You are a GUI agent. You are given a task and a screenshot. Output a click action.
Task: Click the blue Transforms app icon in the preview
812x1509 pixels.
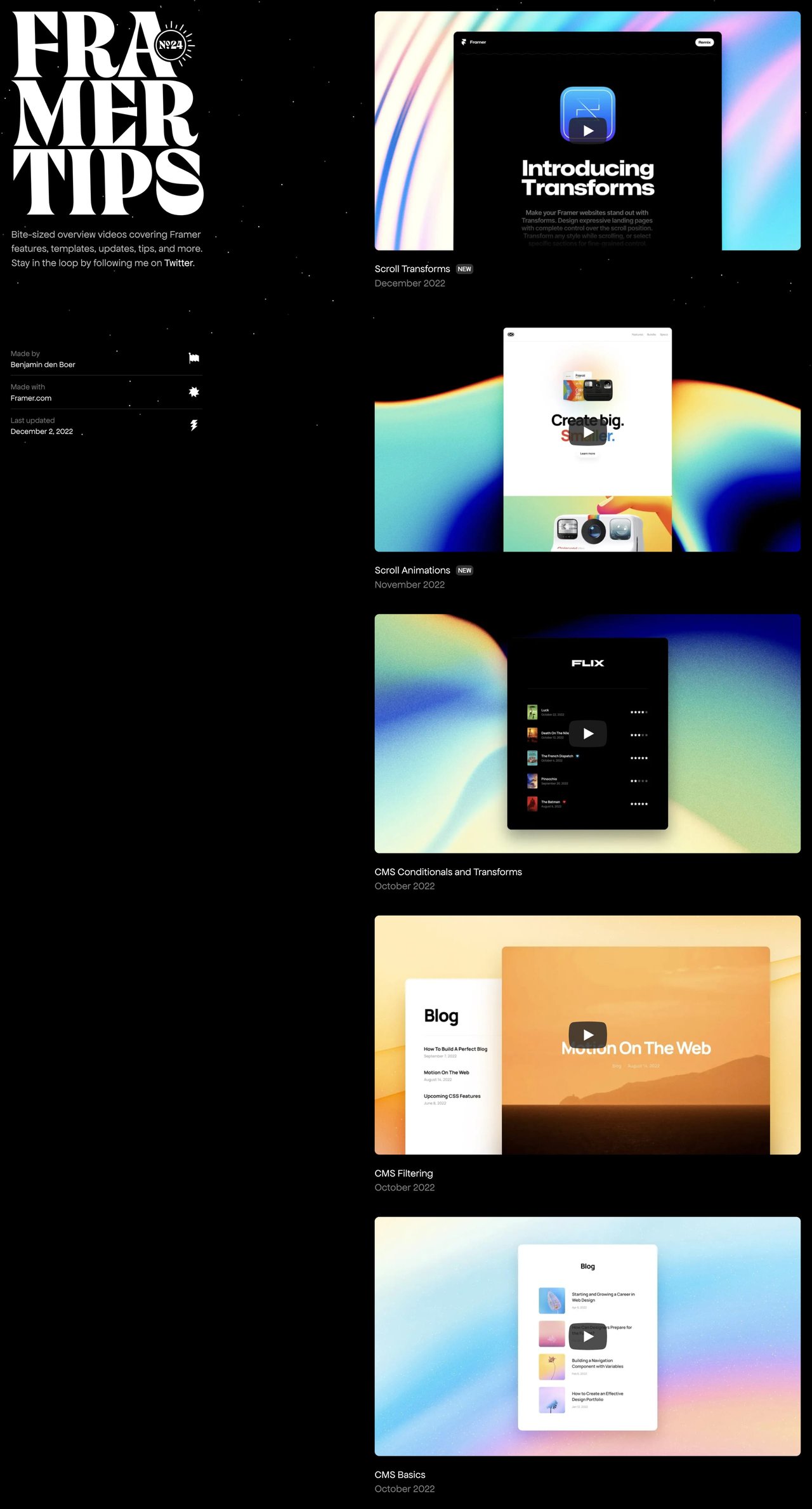point(587,115)
